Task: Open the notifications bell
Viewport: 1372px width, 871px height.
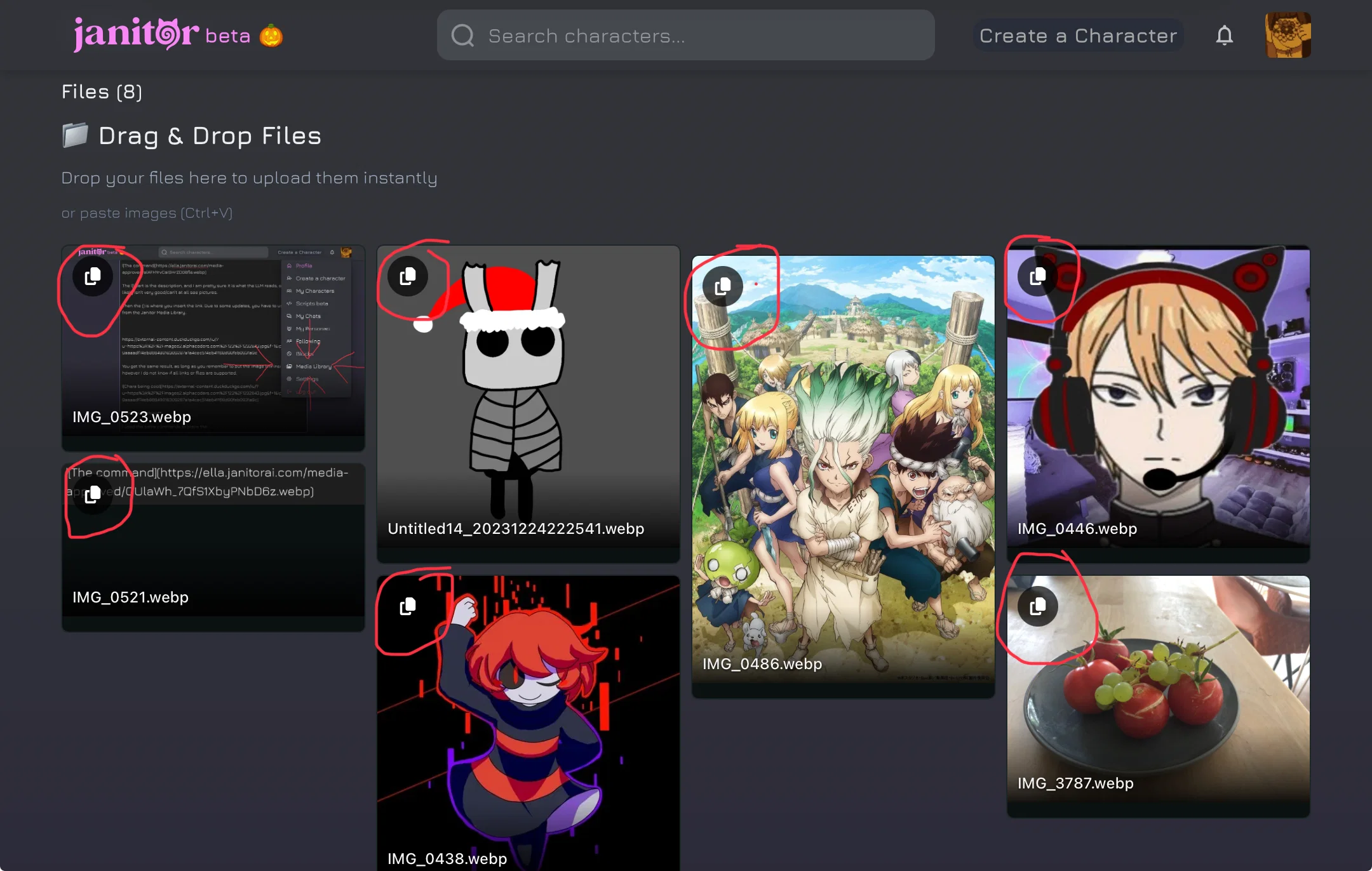Action: [x=1225, y=36]
